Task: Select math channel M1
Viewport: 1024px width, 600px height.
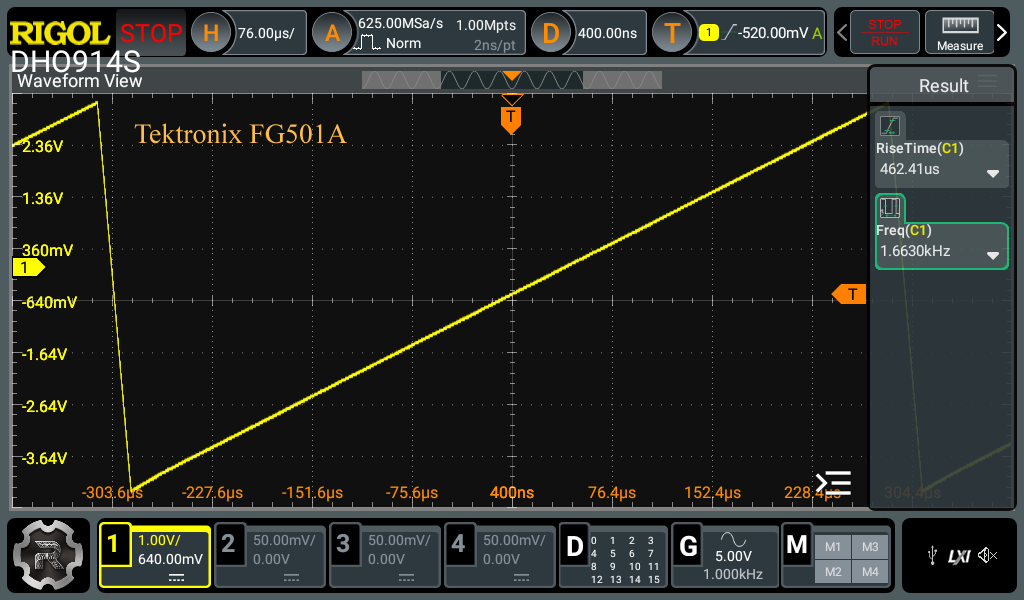Action: [x=833, y=547]
